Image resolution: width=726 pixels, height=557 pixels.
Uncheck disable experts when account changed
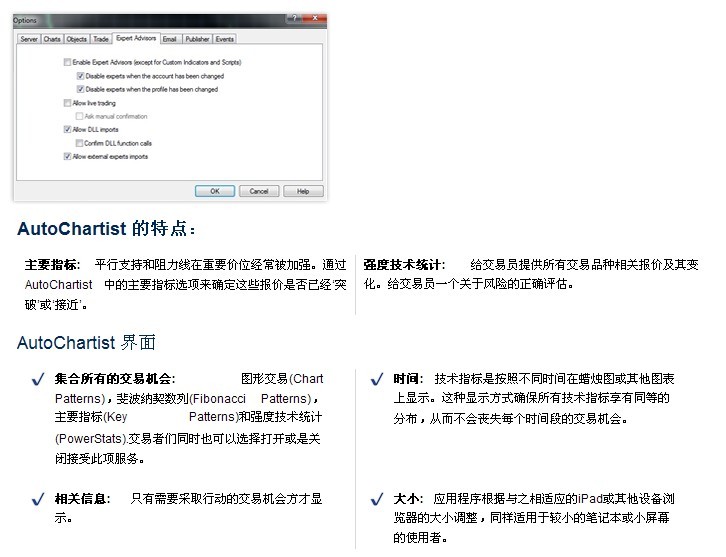(x=81, y=76)
